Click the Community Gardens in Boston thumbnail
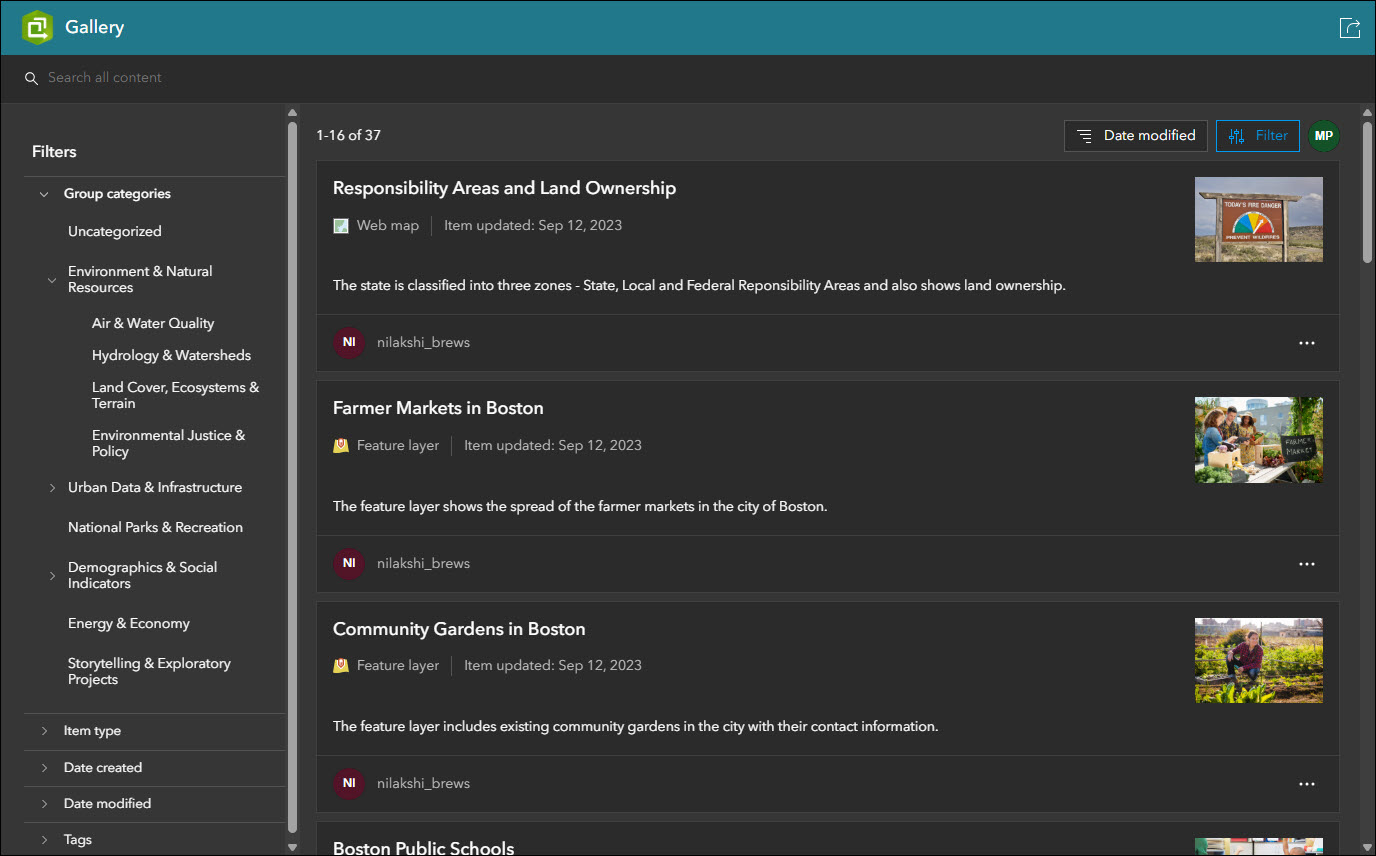1376x856 pixels. point(1258,660)
